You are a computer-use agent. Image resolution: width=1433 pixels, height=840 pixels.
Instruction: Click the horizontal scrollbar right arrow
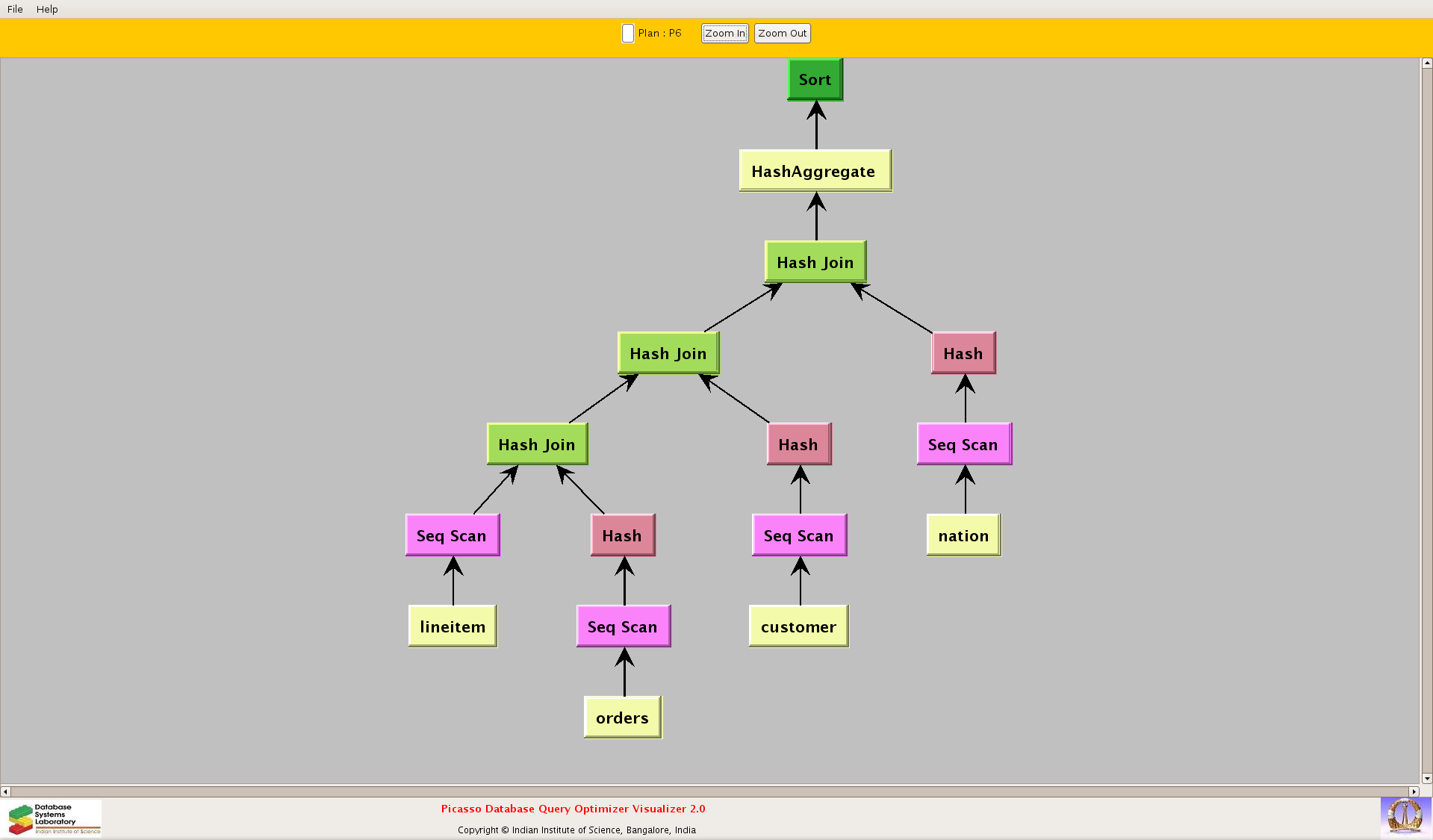click(x=1414, y=791)
